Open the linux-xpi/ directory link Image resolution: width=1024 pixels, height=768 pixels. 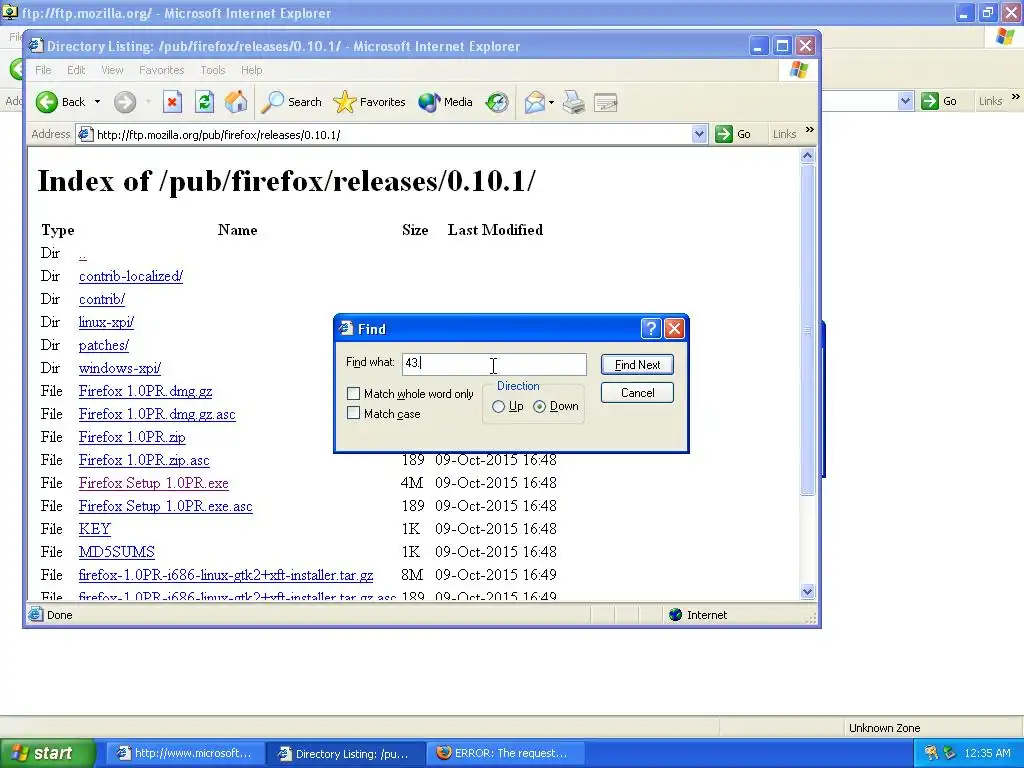pyautogui.click(x=106, y=322)
